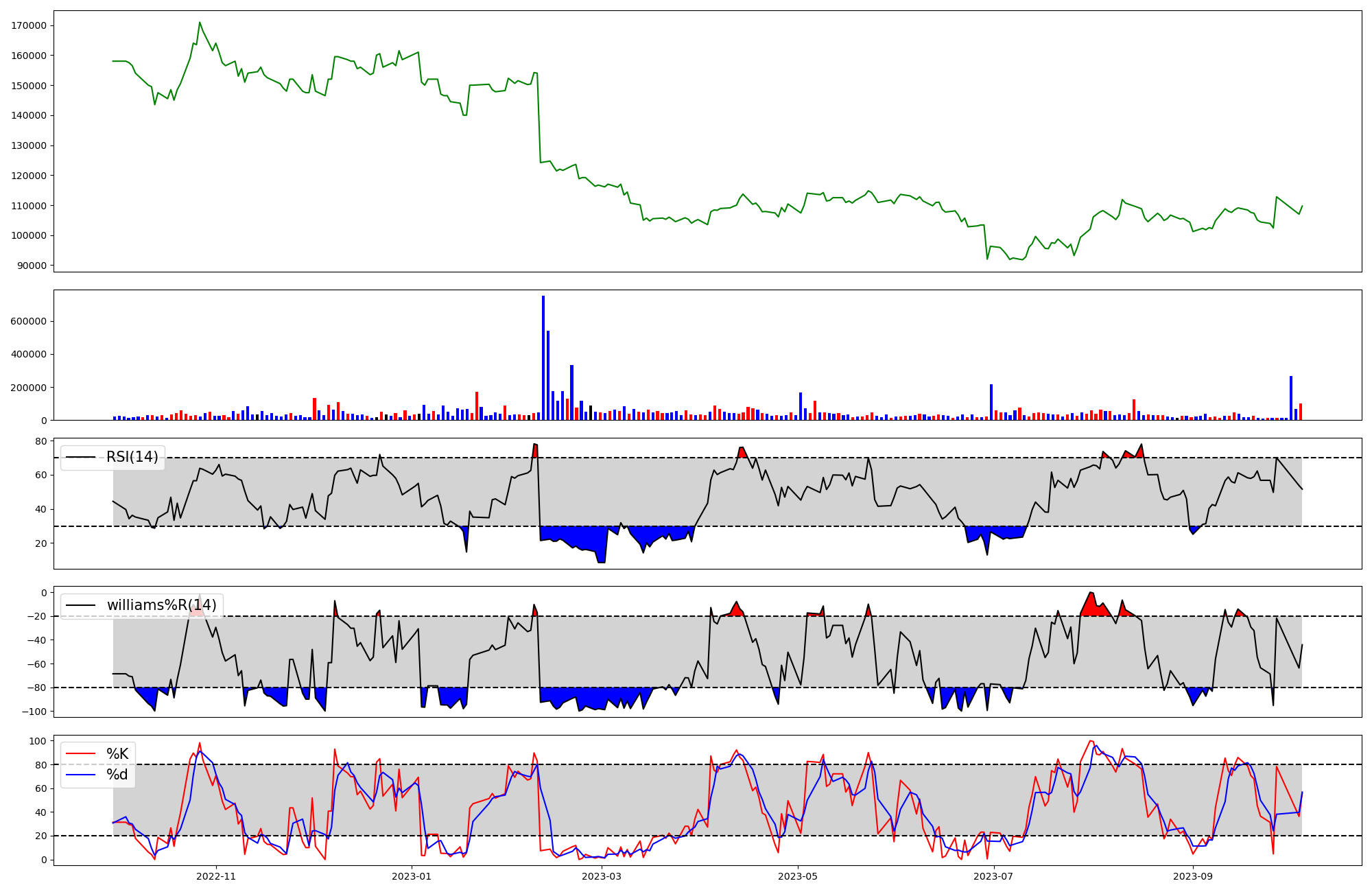Click the highest peak of green price line
Viewport: 1372px width, 892px height.
200,23
